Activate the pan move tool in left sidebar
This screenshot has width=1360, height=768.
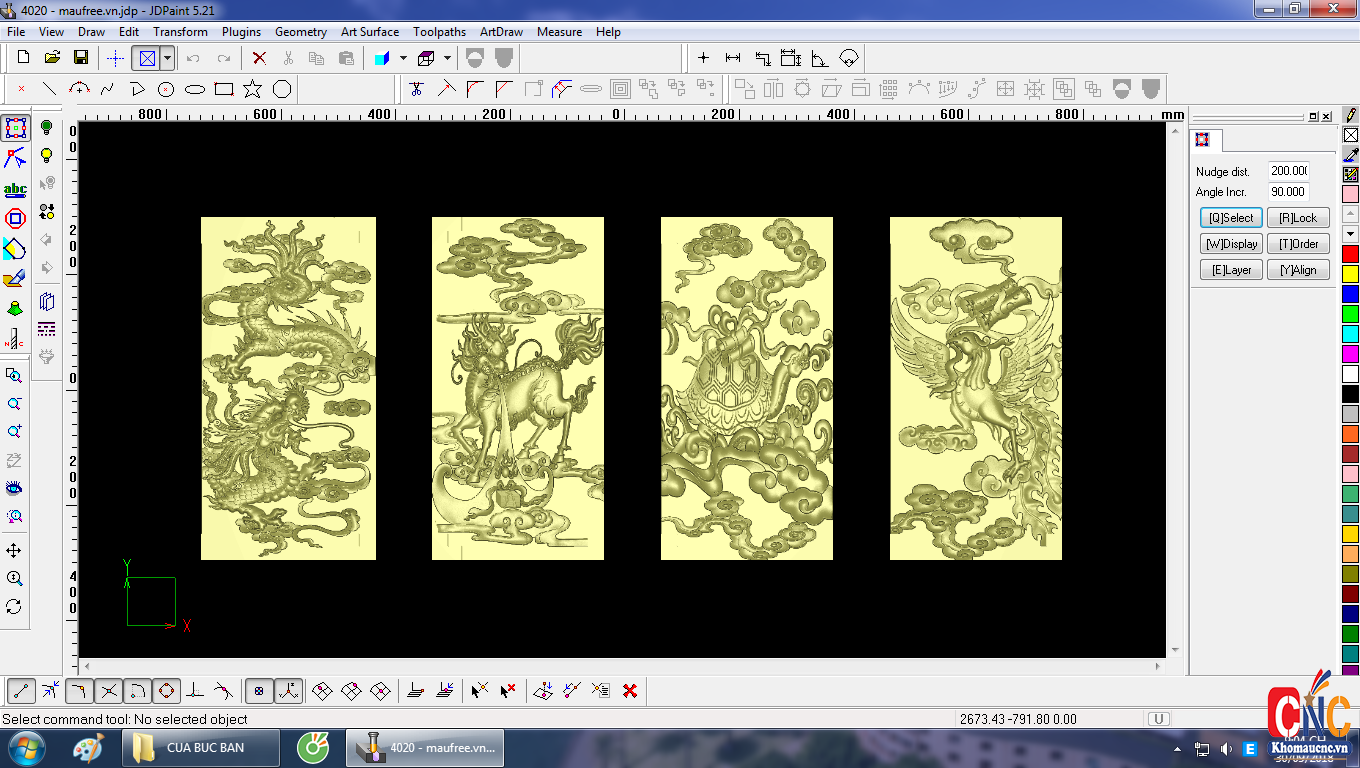[14, 551]
